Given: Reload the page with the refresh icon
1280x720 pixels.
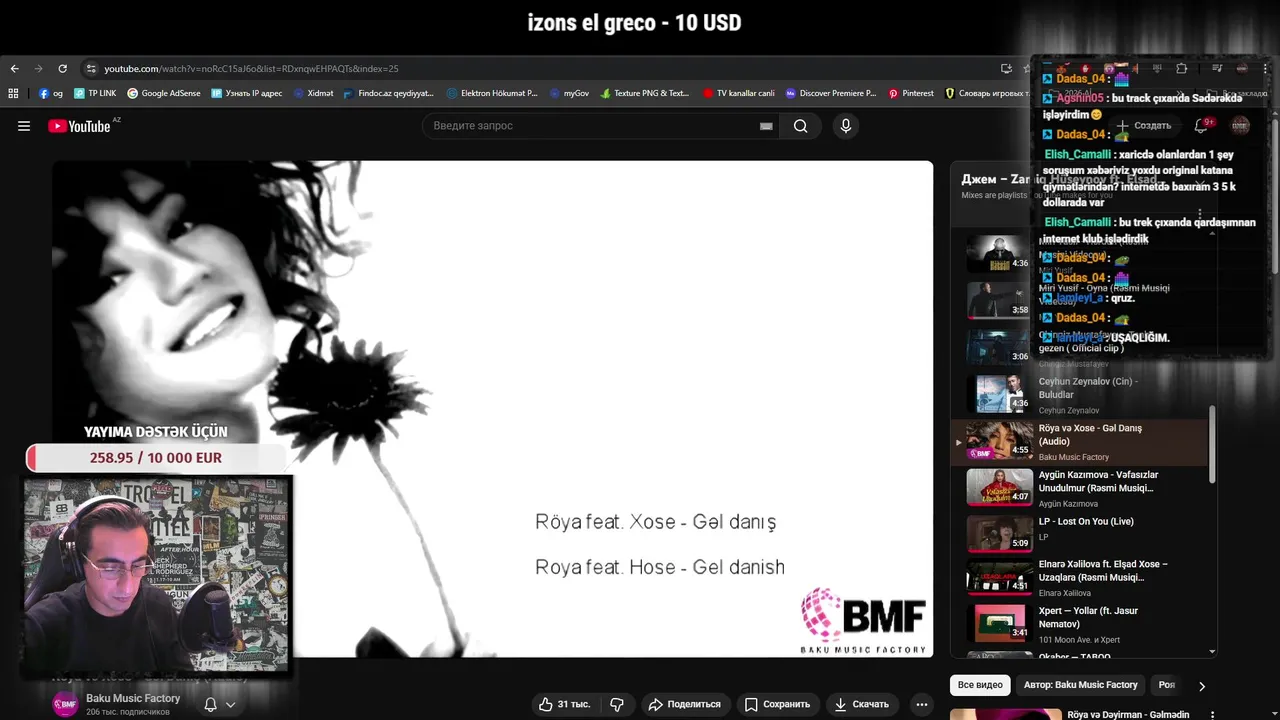Looking at the screenshot, I should [62, 69].
